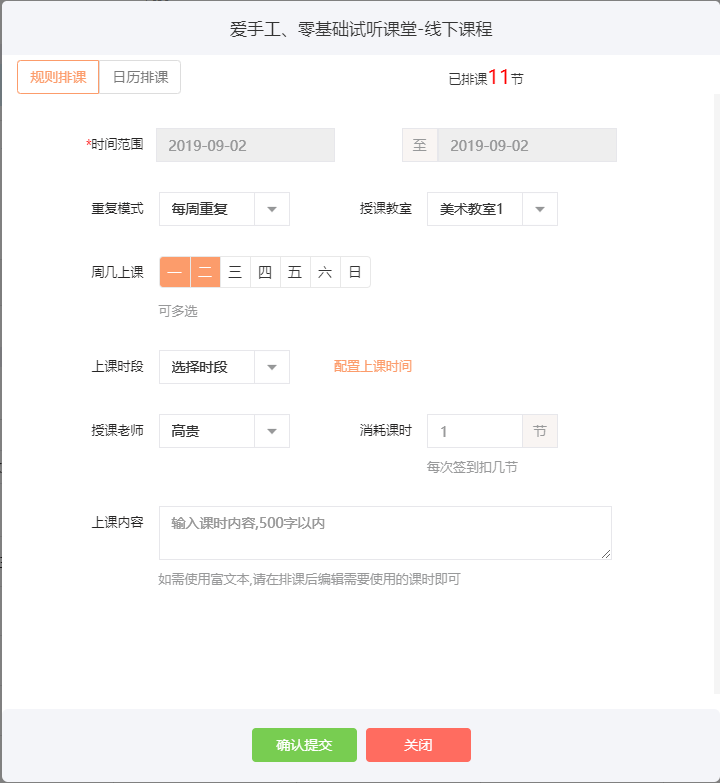Click the 确认提交 button
Image resolution: width=720 pixels, height=783 pixels.
point(304,745)
